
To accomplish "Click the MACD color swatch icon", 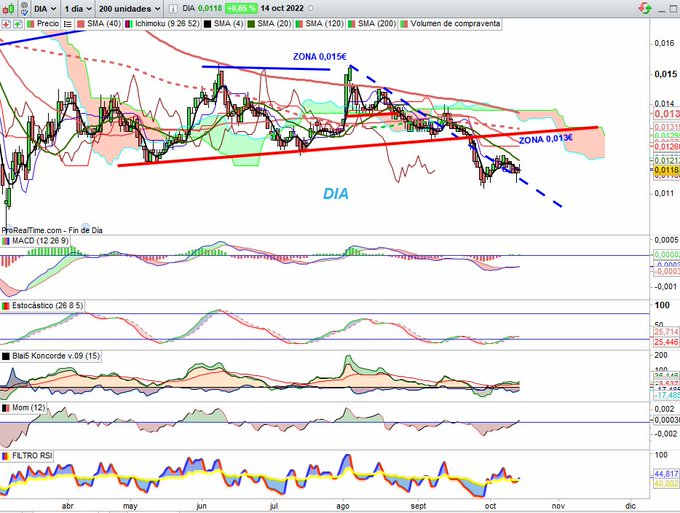I will tap(6, 241).
